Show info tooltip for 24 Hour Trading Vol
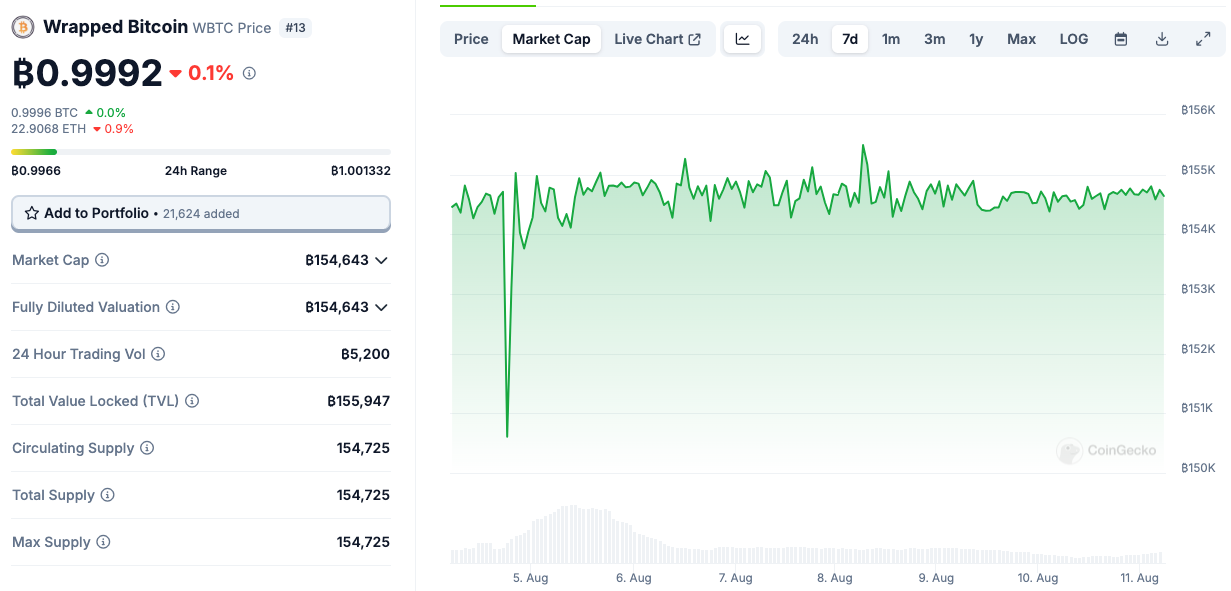 click(158, 354)
